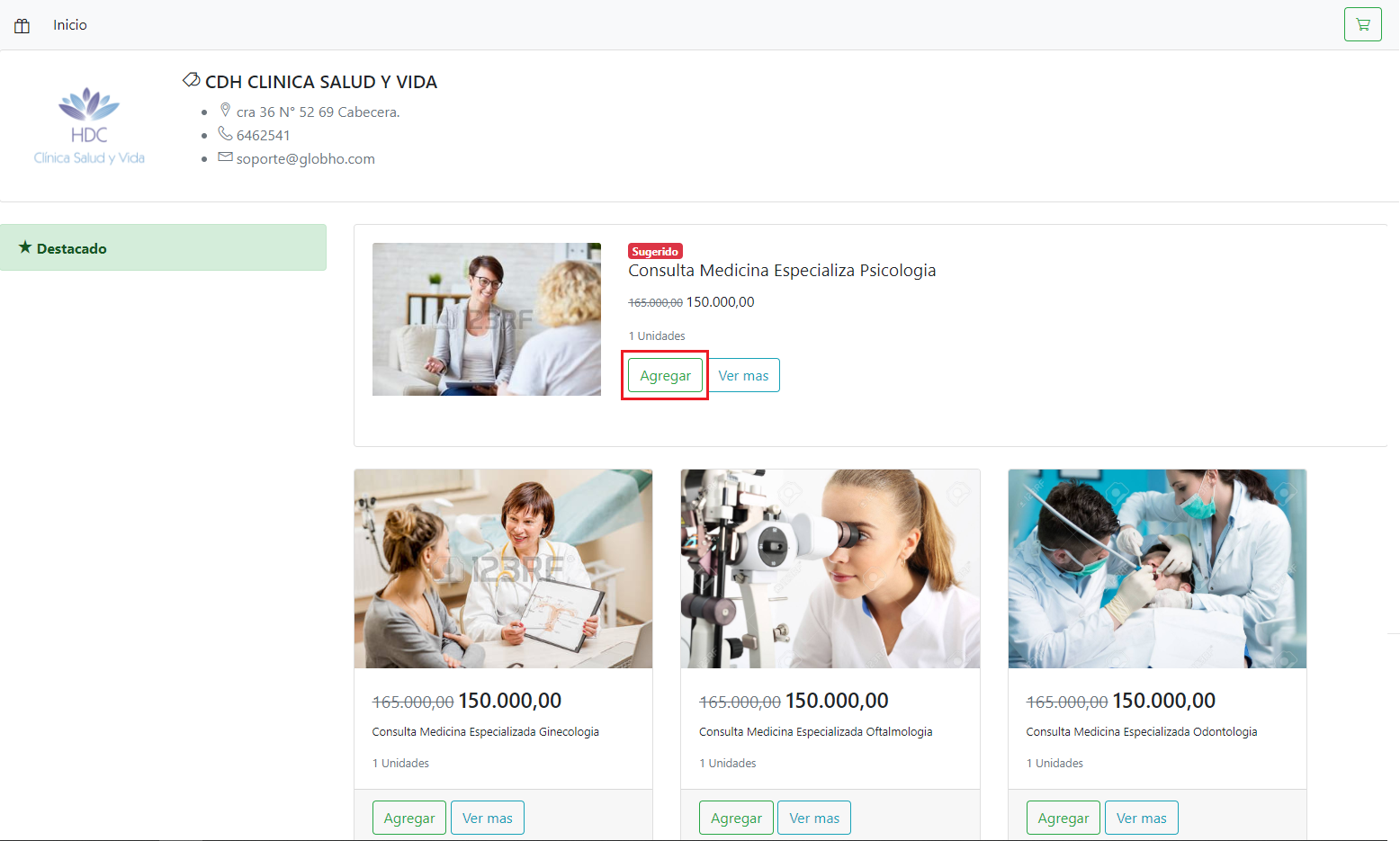Viewport: 1400px width, 841px height.
Task: Select the Destacado category tab
Action: click(x=163, y=247)
